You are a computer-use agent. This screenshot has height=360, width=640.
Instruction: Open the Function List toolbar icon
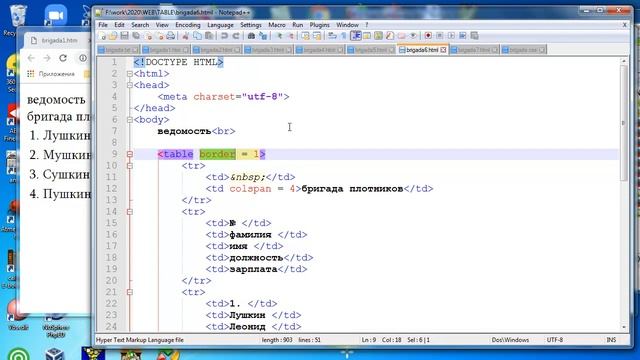[x=389, y=36]
